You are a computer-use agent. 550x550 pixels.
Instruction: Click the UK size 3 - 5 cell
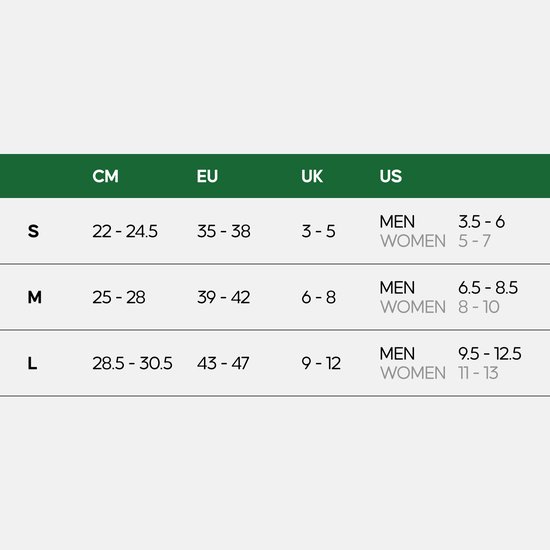[x=318, y=231]
